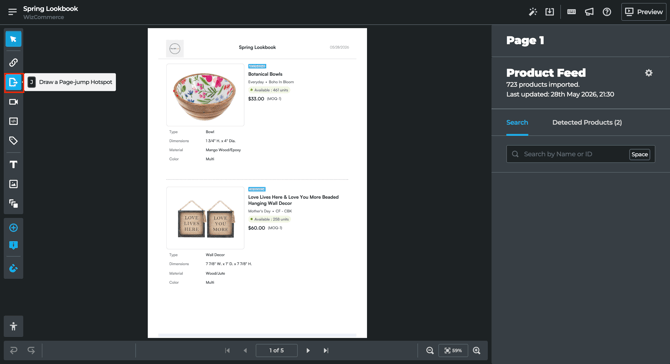
Task: Open Product Feed settings gear
Action: click(x=649, y=73)
